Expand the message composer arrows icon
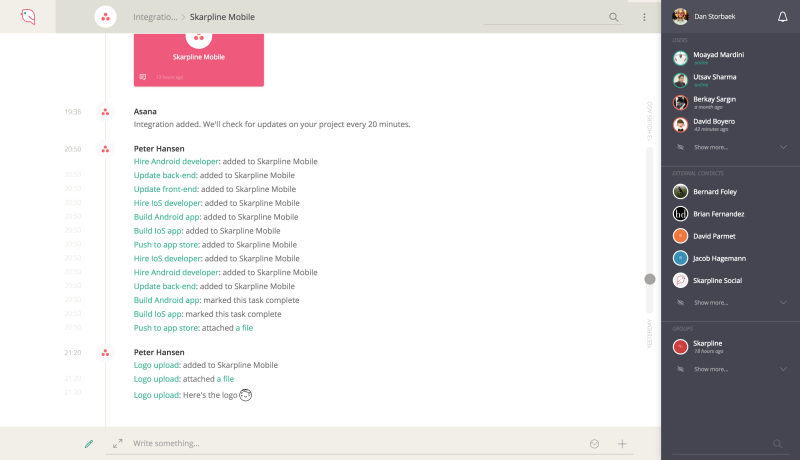 pos(117,443)
